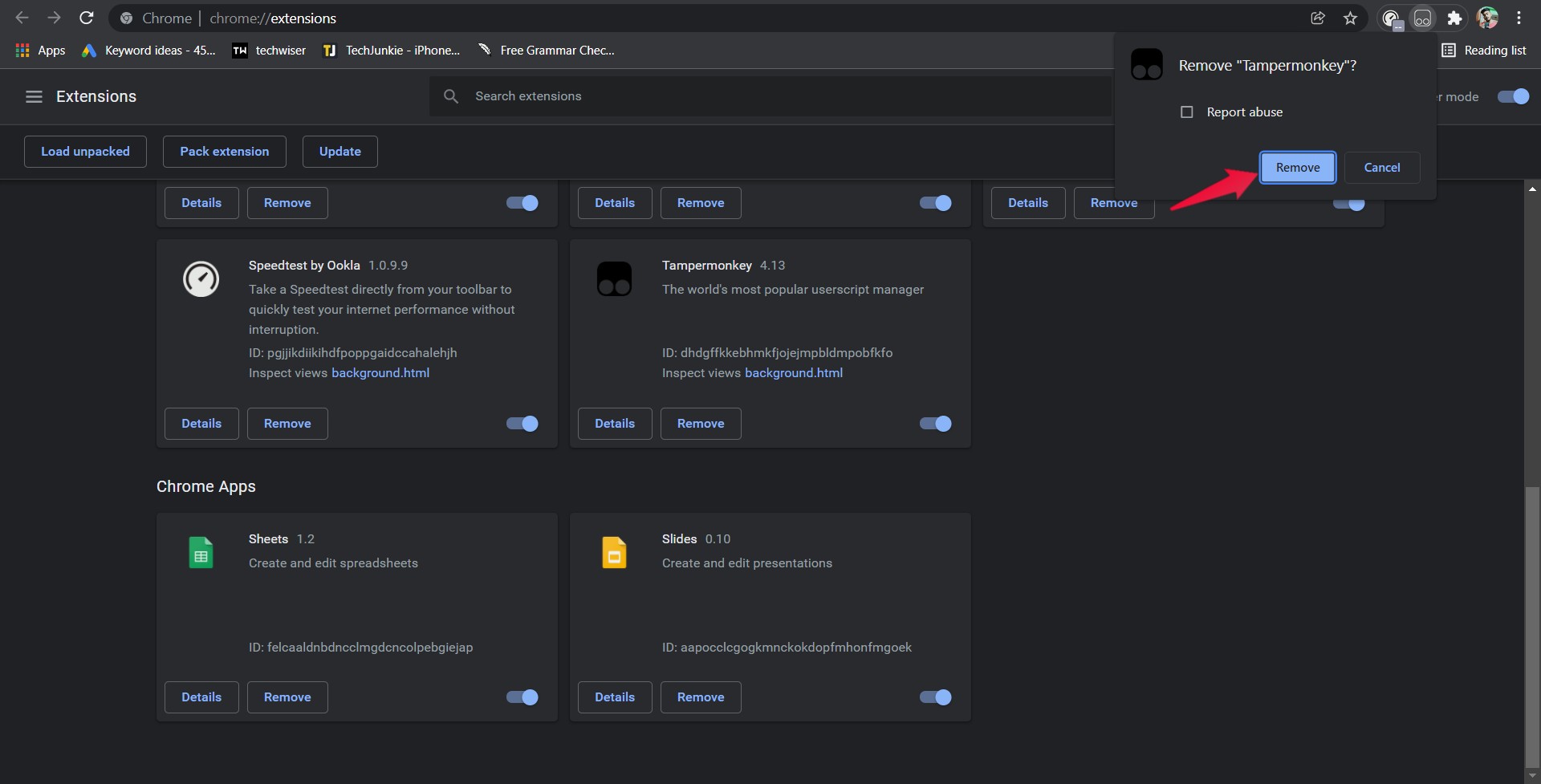Open Details for Tampermonkey
Image resolution: width=1541 pixels, height=784 pixels.
(x=615, y=424)
